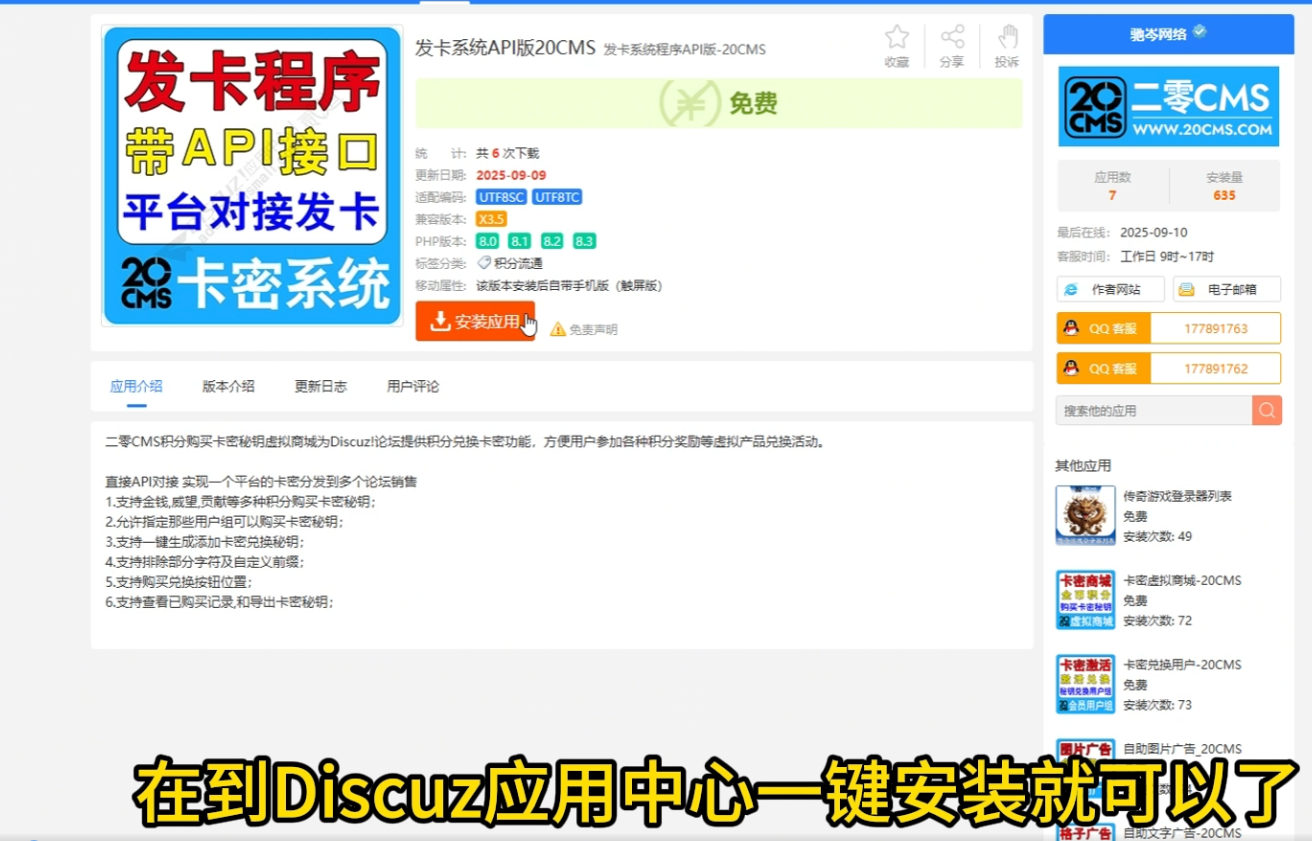Viewport: 1312px width, 841px height.
Task: Focus the 搜索他的应用 search field
Action: click(1154, 410)
